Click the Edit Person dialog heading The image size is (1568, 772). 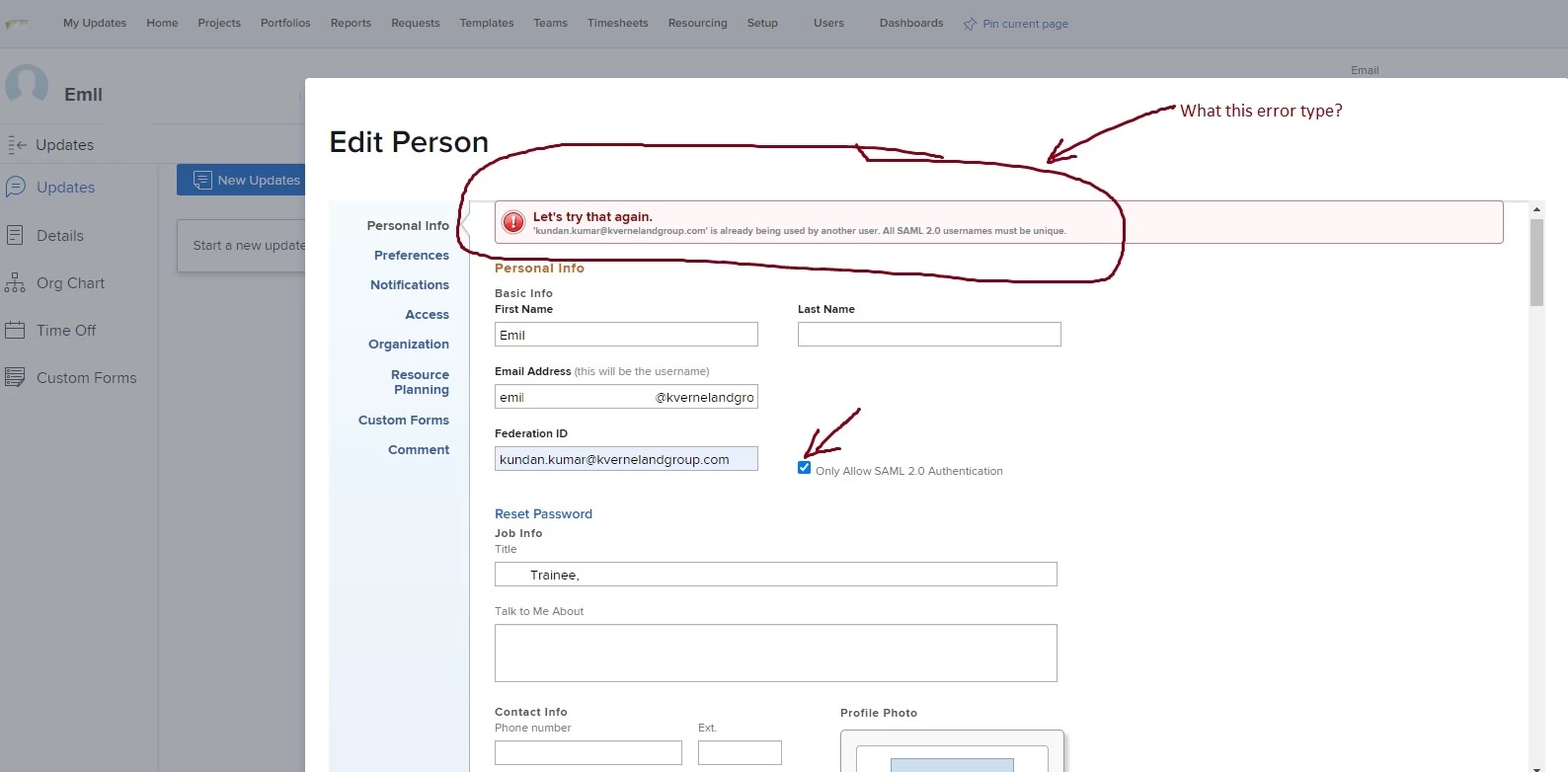point(409,142)
